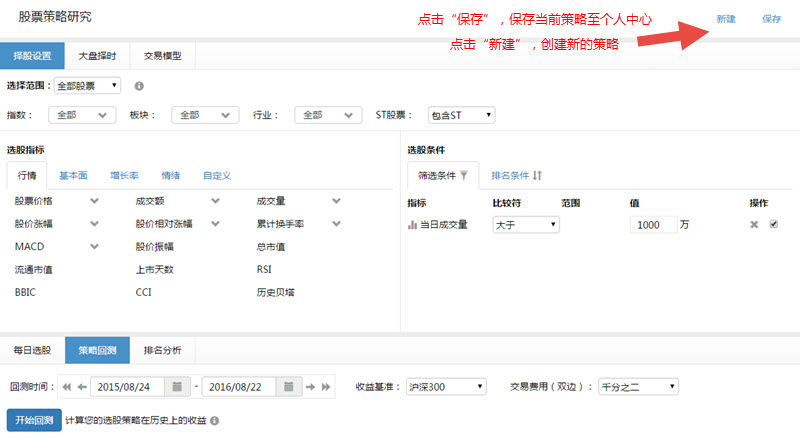Click the double-left rewind arrow for 回测时间
Viewport: 800px width, 445px height.
tap(67, 386)
